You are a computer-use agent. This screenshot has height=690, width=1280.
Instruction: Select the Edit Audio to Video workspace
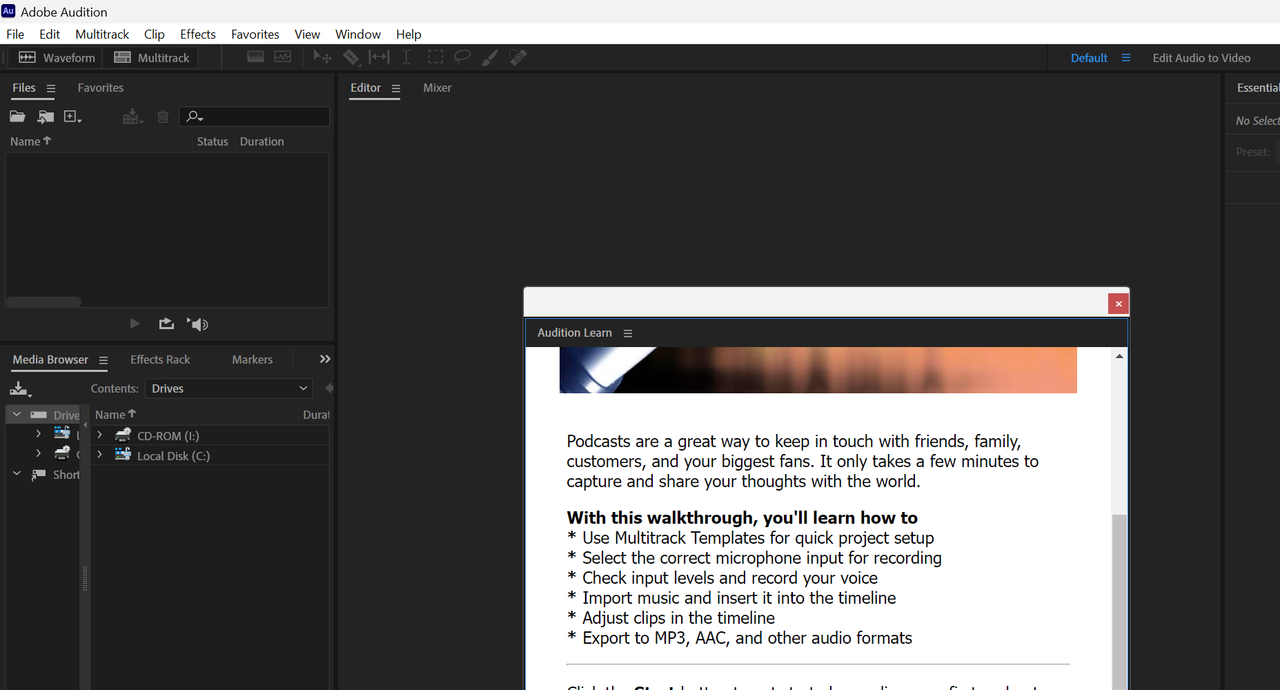pyautogui.click(x=1201, y=58)
